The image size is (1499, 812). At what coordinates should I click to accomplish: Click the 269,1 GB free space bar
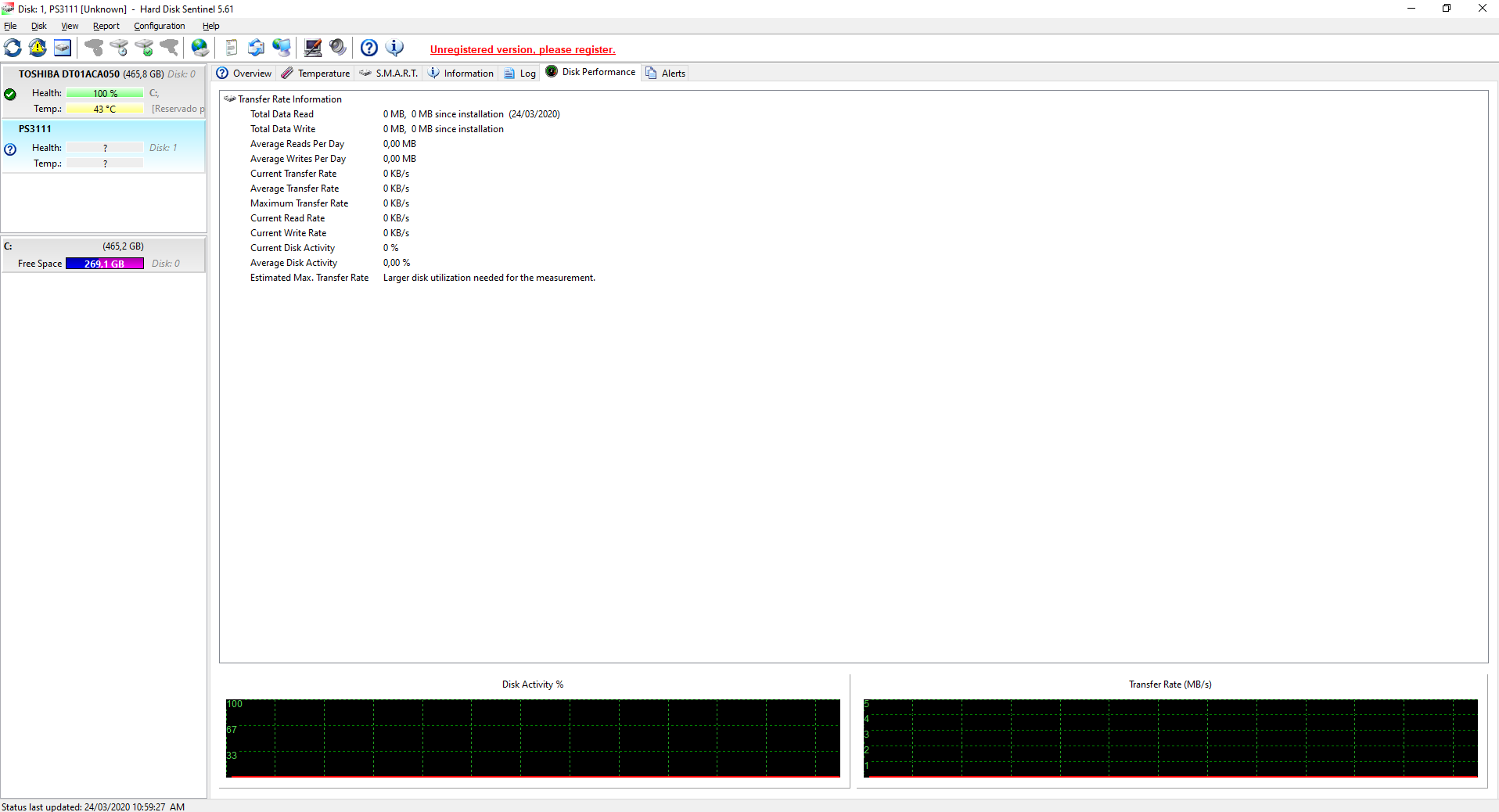[105, 264]
